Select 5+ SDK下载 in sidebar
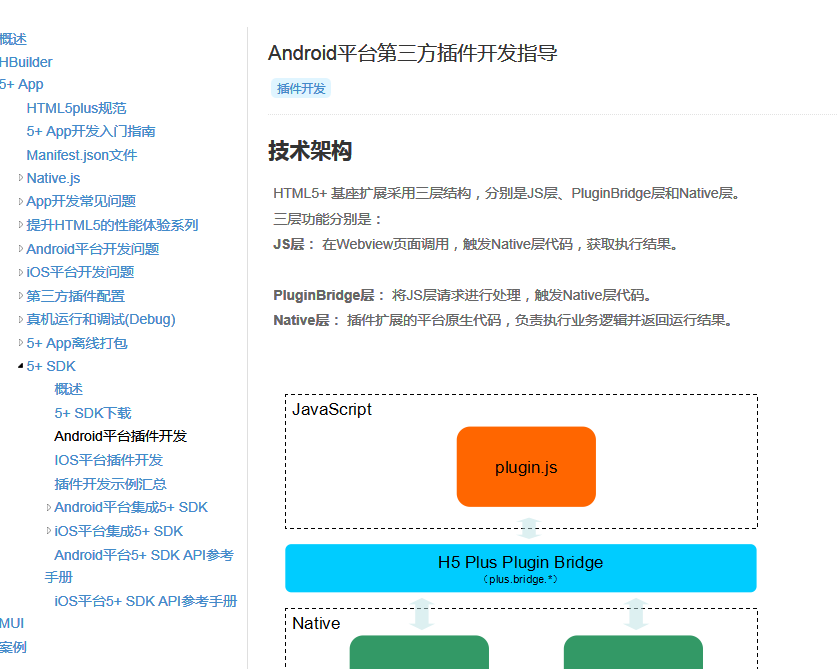 tap(93, 413)
